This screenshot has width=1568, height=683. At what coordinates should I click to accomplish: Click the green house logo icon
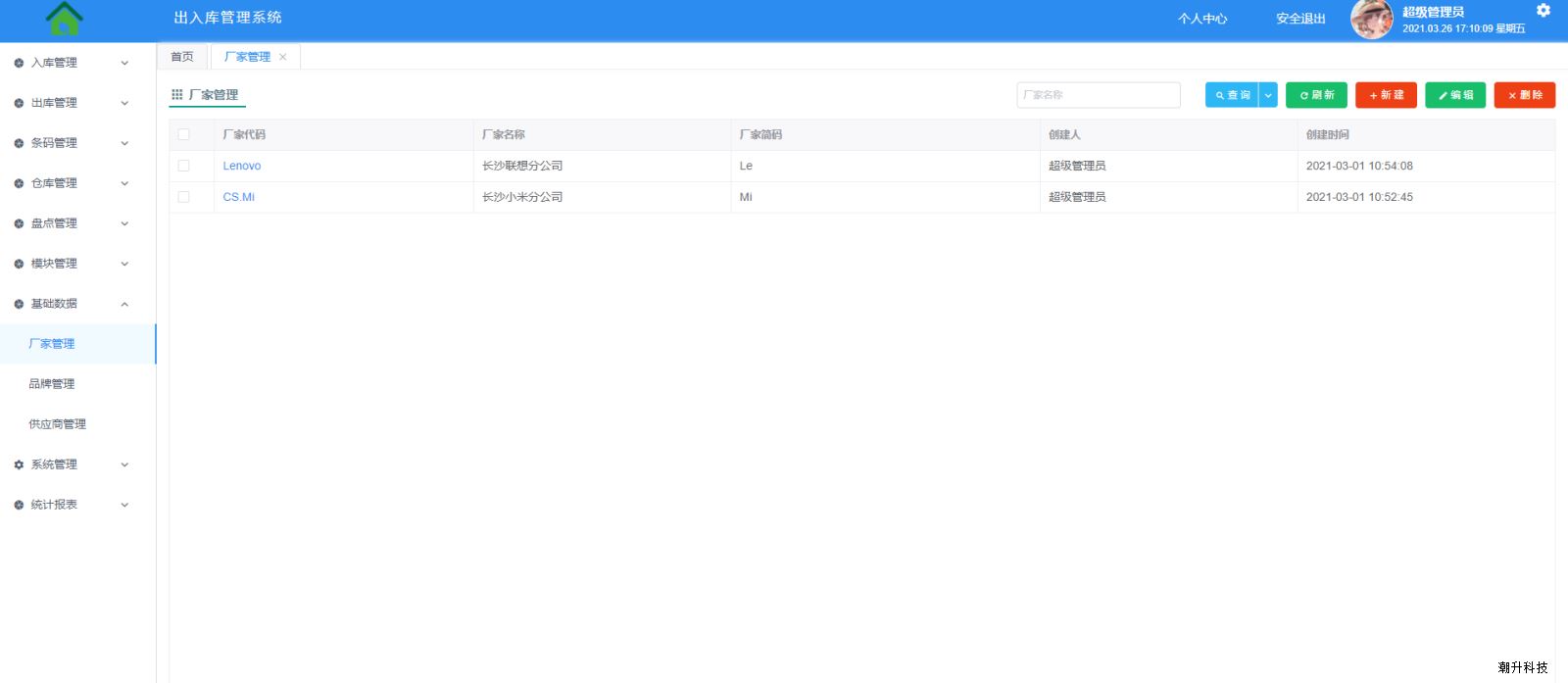[65, 18]
